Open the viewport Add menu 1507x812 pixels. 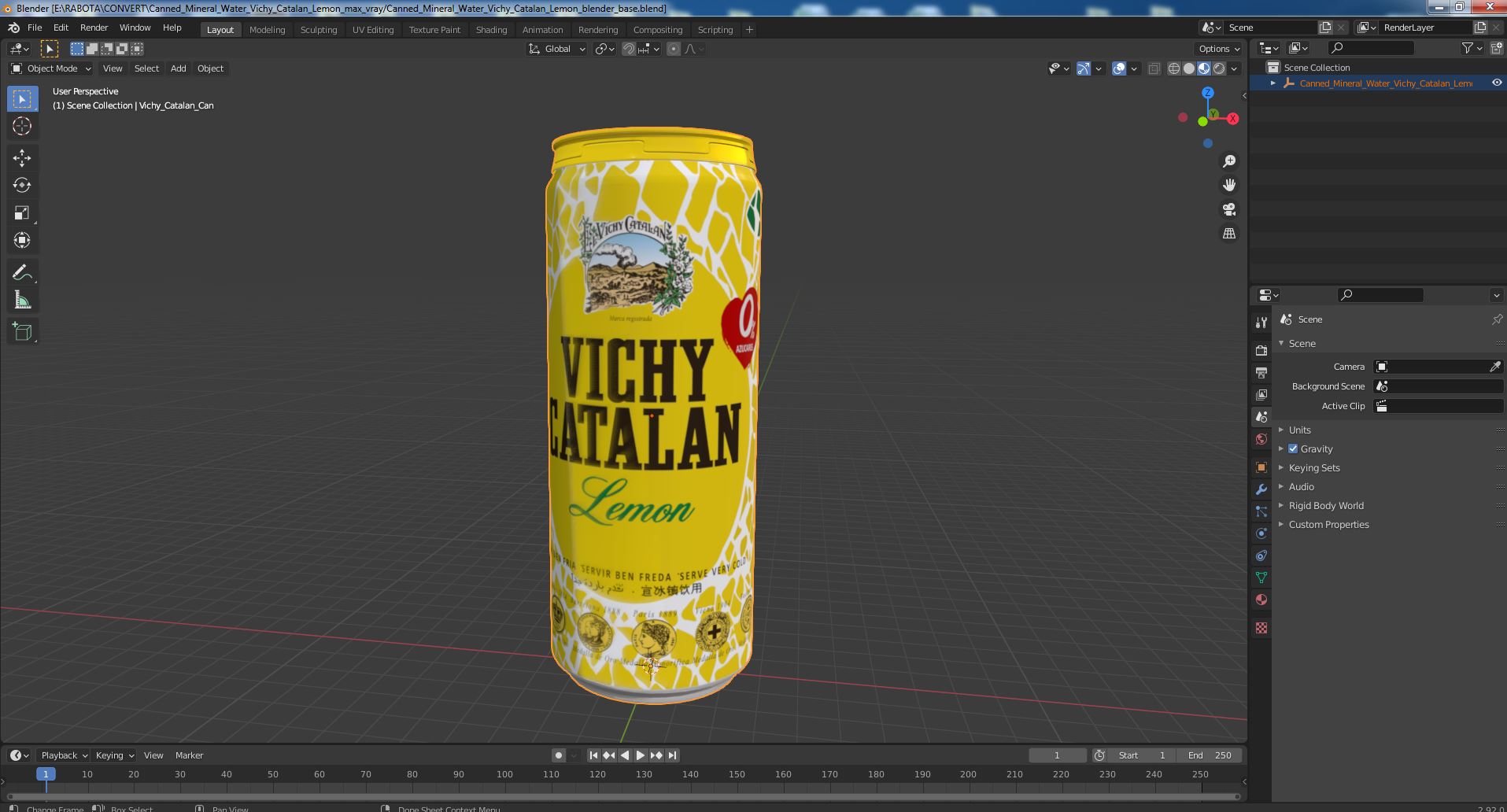[179, 68]
